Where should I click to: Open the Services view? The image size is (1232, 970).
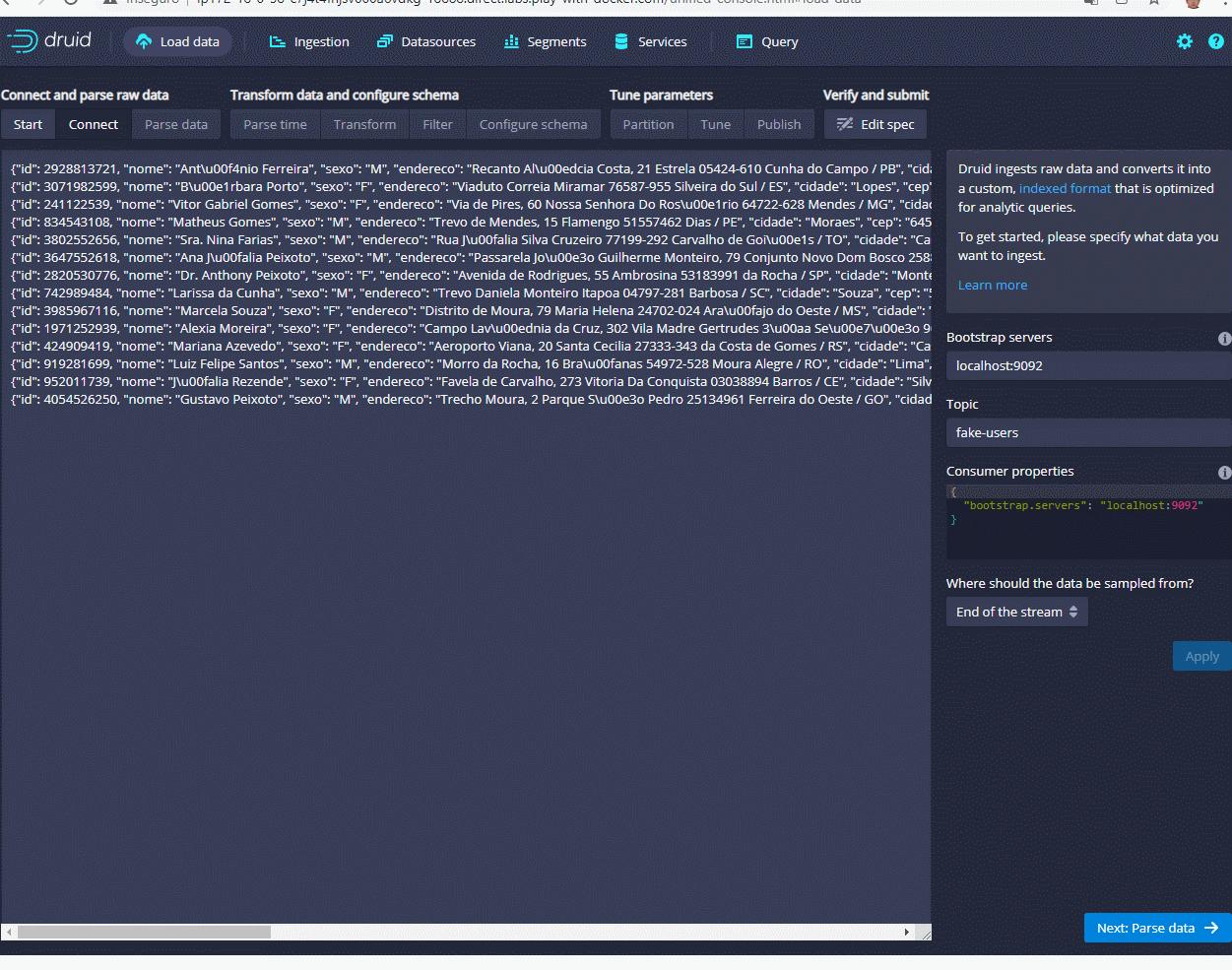(651, 41)
